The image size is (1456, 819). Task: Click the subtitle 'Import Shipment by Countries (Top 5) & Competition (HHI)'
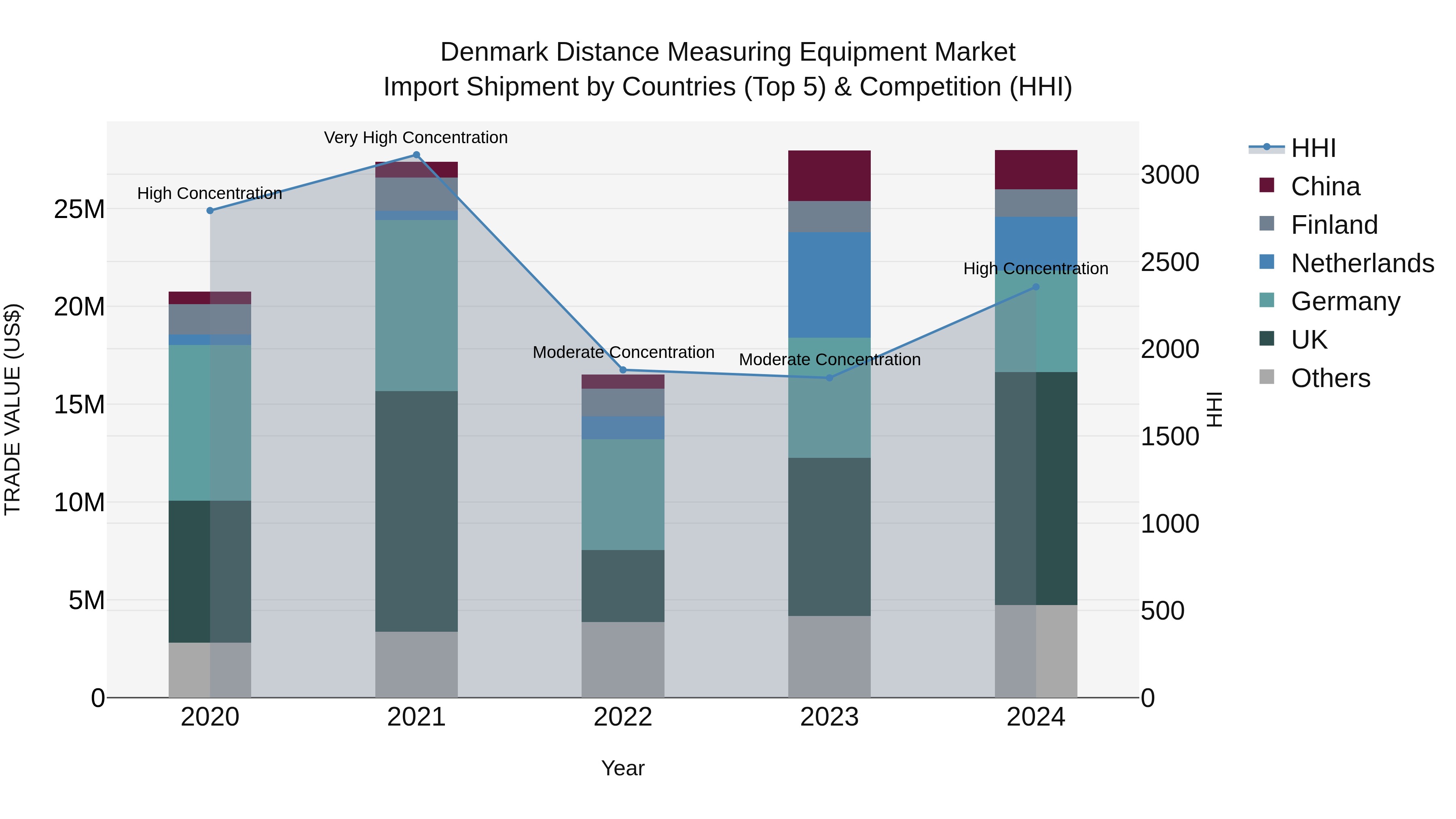(x=728, y=87)
